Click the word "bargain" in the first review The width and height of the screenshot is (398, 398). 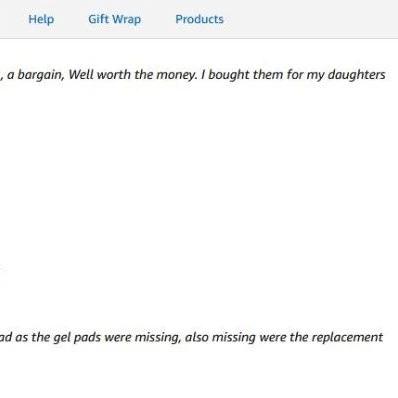pyautogui.click(x=41, y=75)
